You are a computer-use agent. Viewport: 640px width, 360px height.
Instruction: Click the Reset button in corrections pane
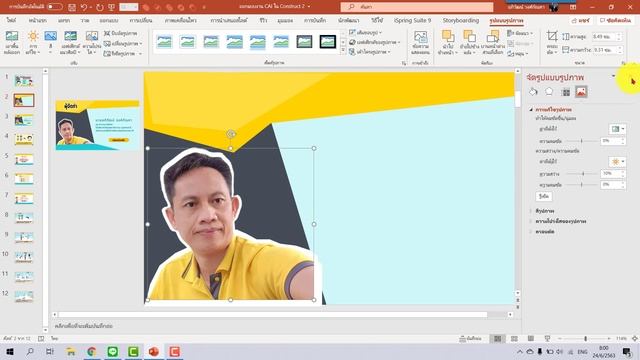544,196
